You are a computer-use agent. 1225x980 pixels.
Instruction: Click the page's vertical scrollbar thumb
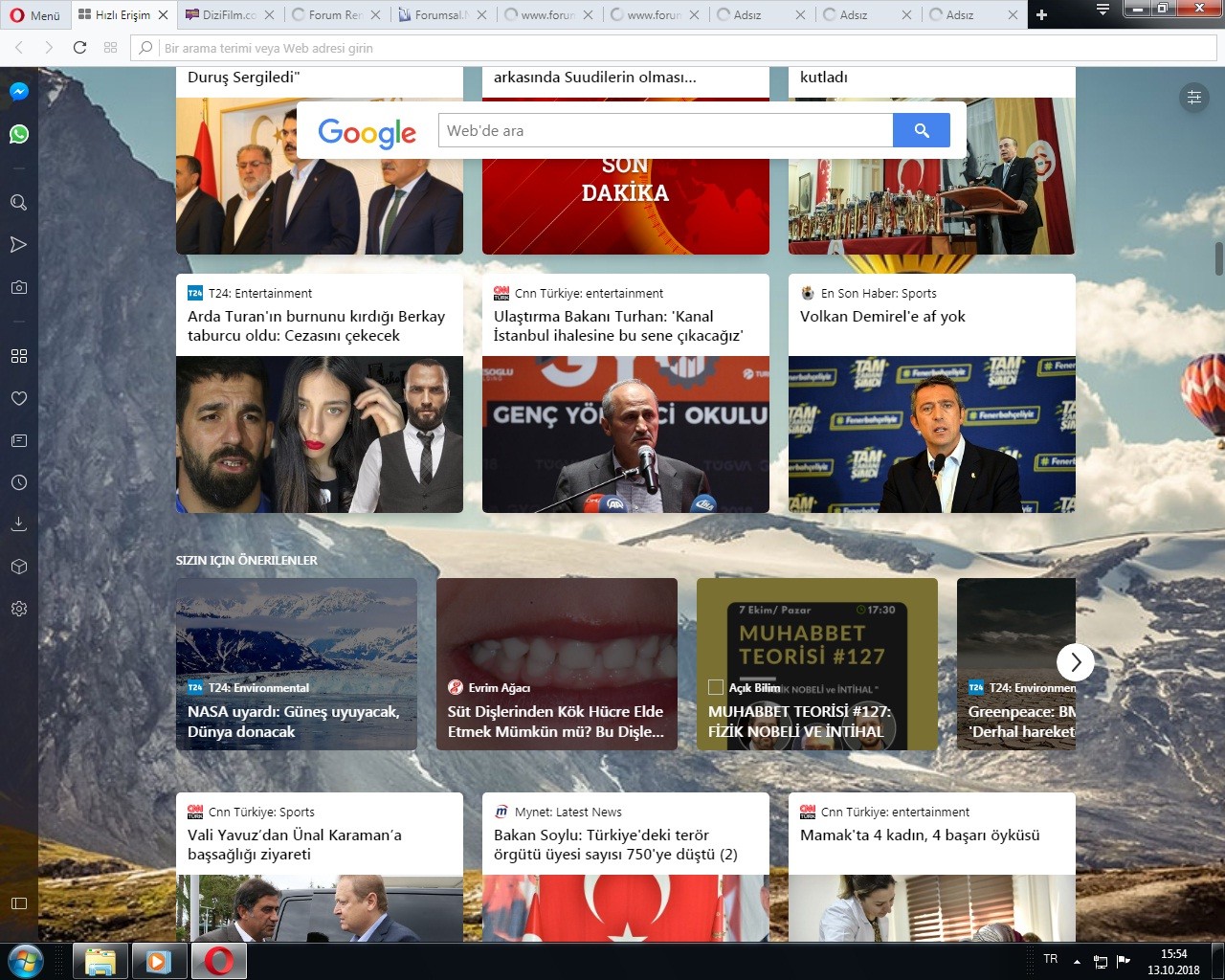(x=1219, y=257)
